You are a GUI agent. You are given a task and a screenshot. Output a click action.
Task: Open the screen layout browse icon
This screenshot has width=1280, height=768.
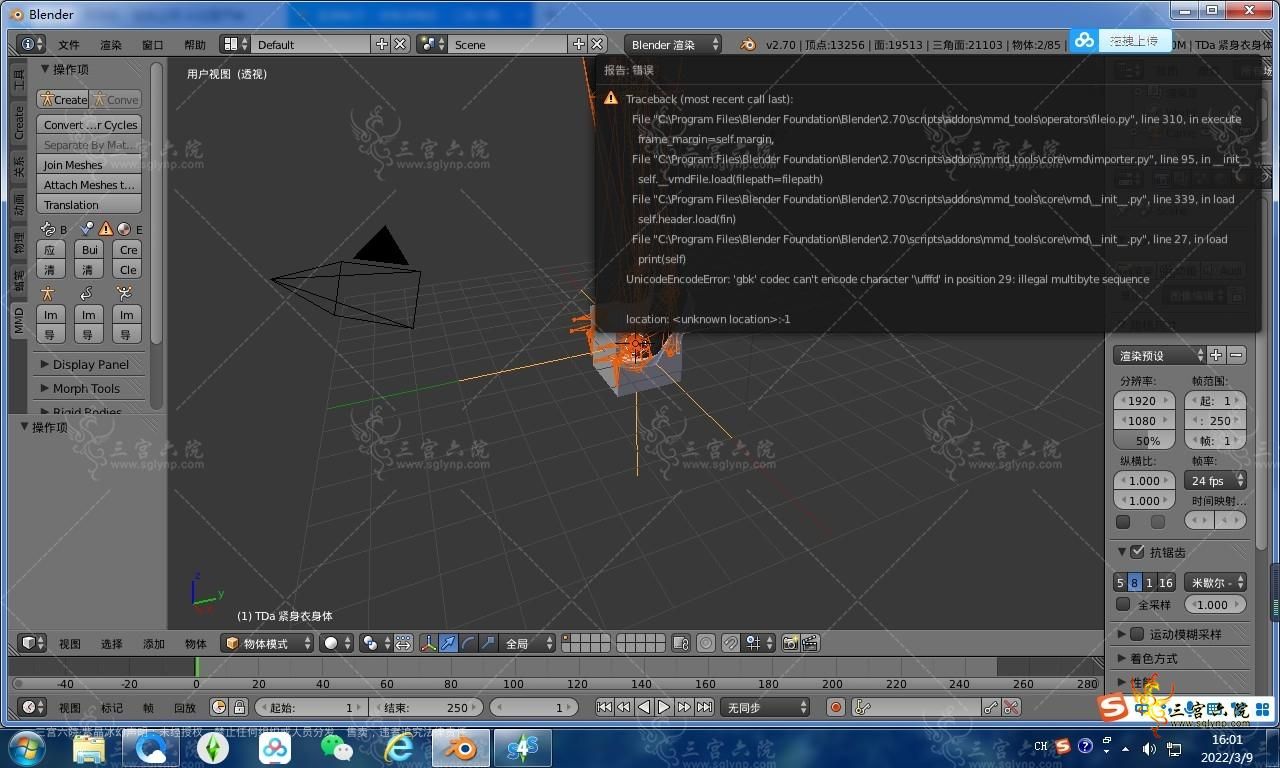[x=235, y=44]
